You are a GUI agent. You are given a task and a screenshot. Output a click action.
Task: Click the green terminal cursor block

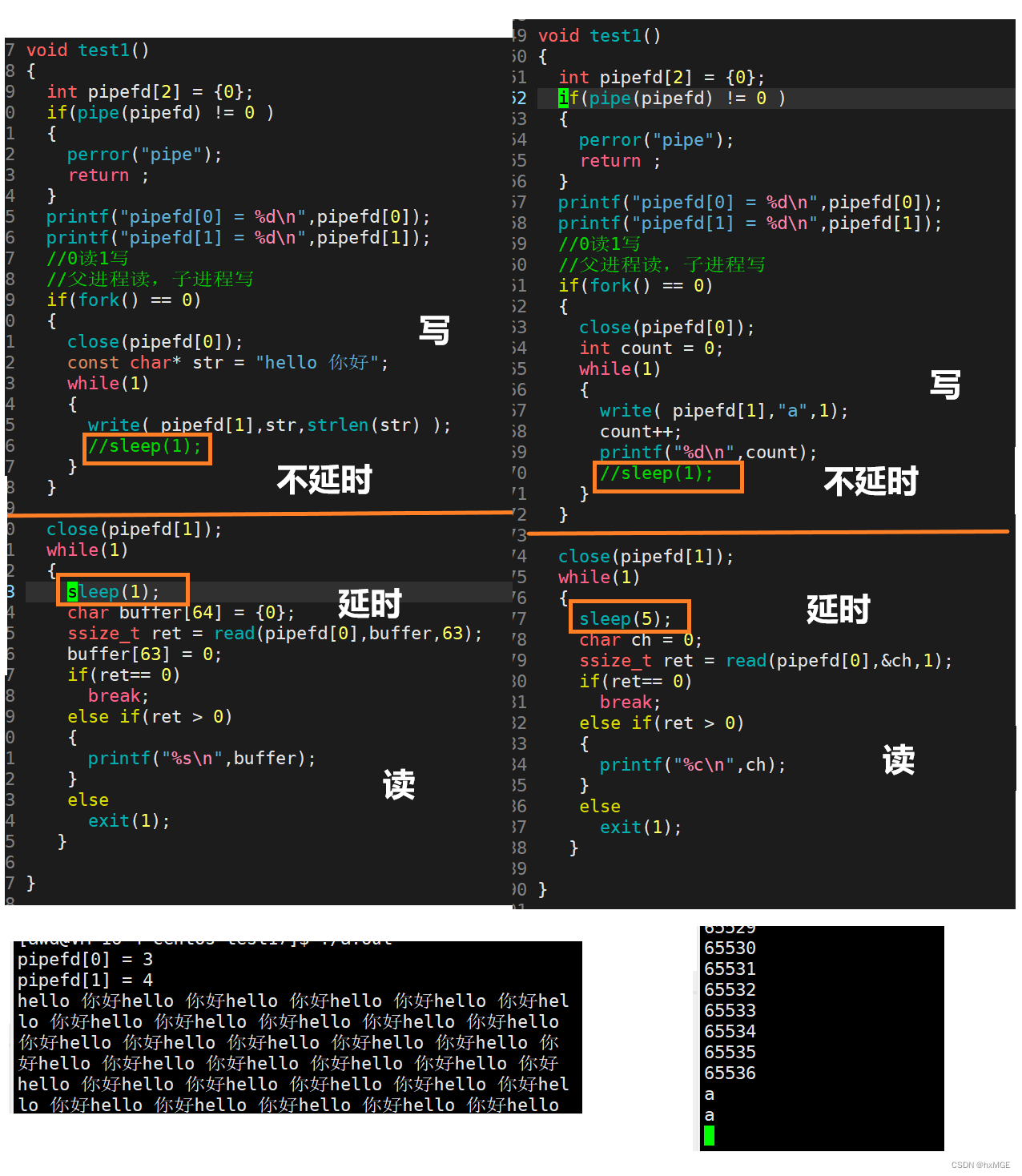(709, 1136)
